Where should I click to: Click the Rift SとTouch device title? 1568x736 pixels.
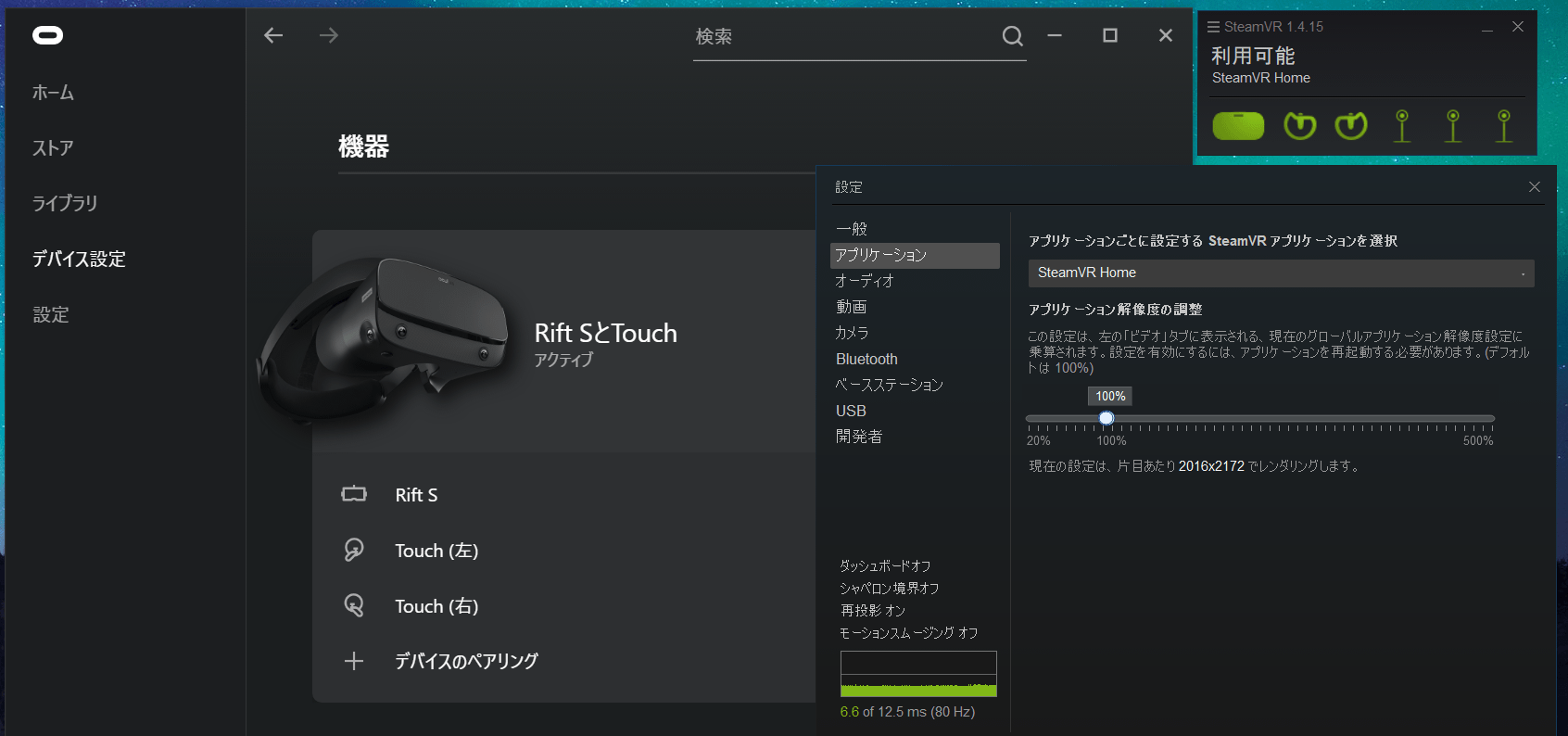tap(606, 333)
